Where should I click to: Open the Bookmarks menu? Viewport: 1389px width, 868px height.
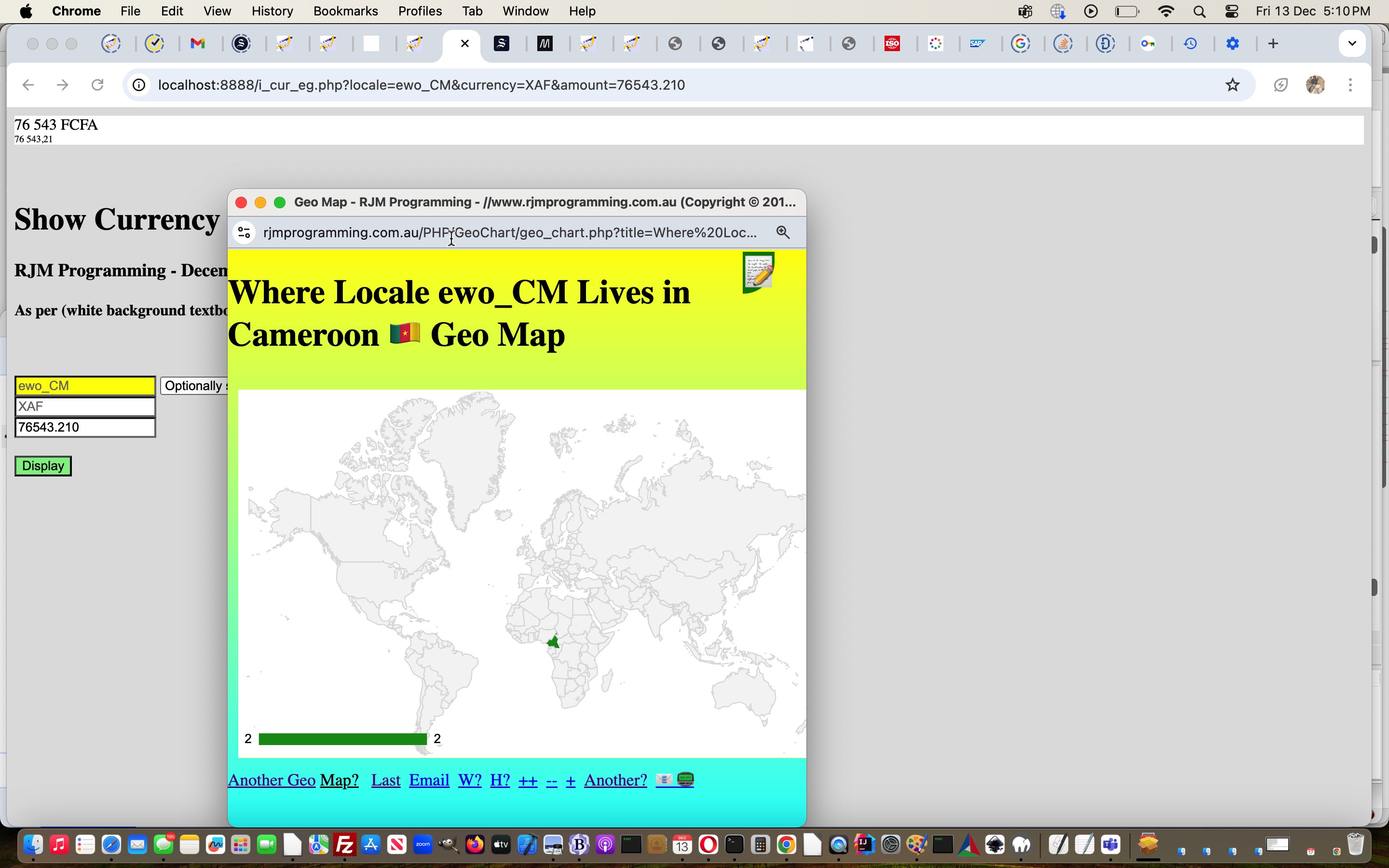tap(345, 11)
